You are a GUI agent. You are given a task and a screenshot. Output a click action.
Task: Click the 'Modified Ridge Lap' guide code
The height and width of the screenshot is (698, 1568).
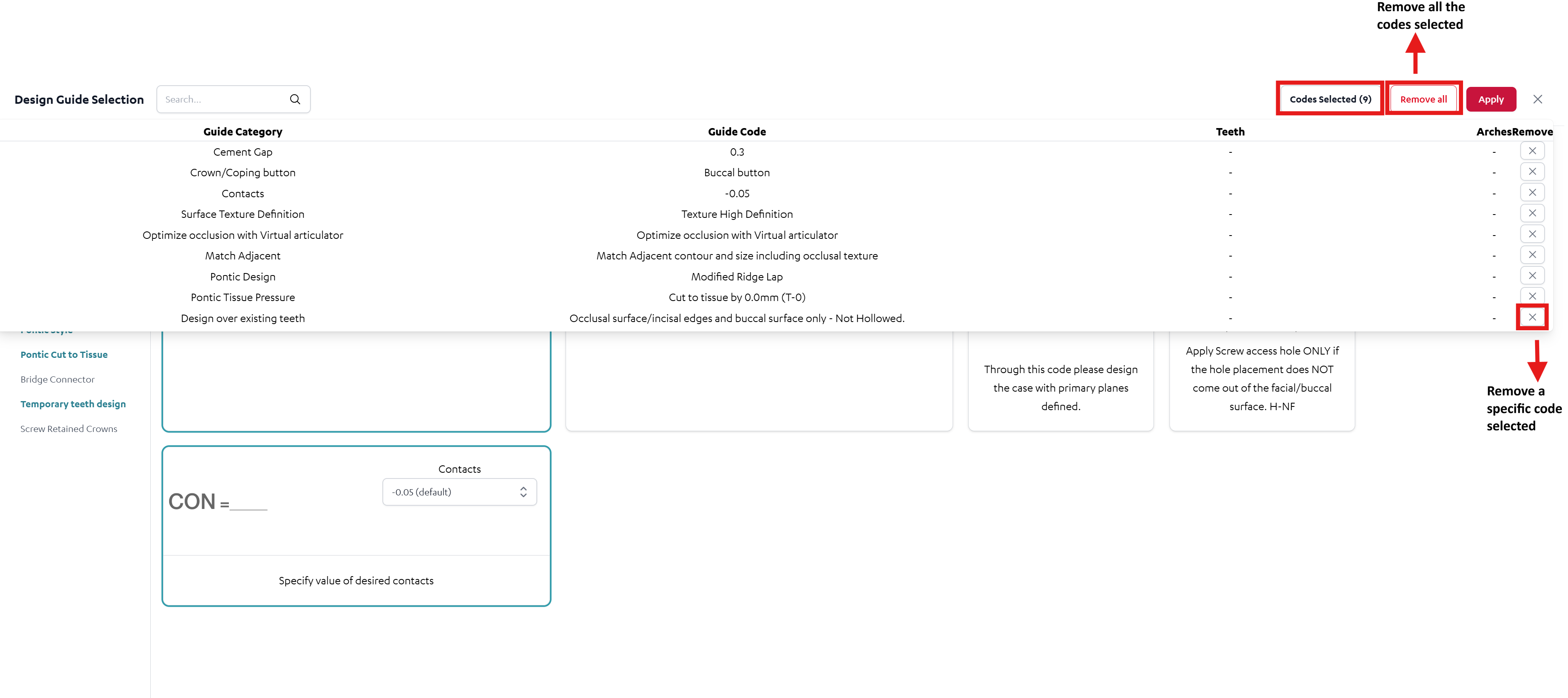coord(736,276)
